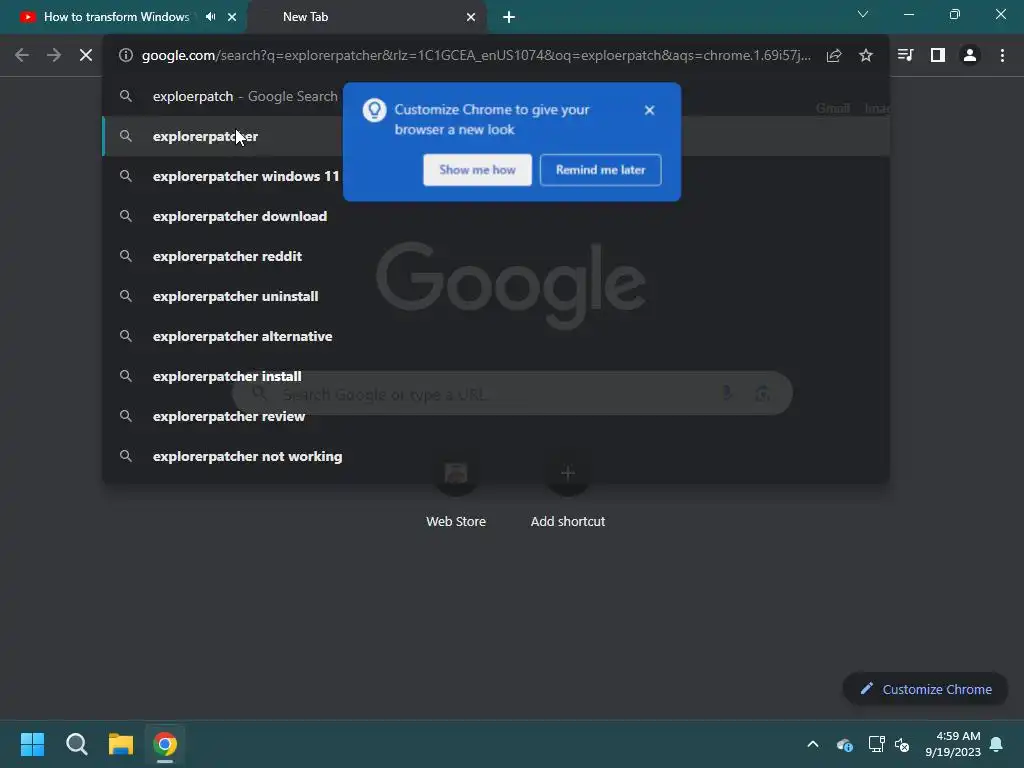Screen dimensions: 1024x768
Task: Open the tab search chevron
Action: pyautogui.click(x=863, y=14)
